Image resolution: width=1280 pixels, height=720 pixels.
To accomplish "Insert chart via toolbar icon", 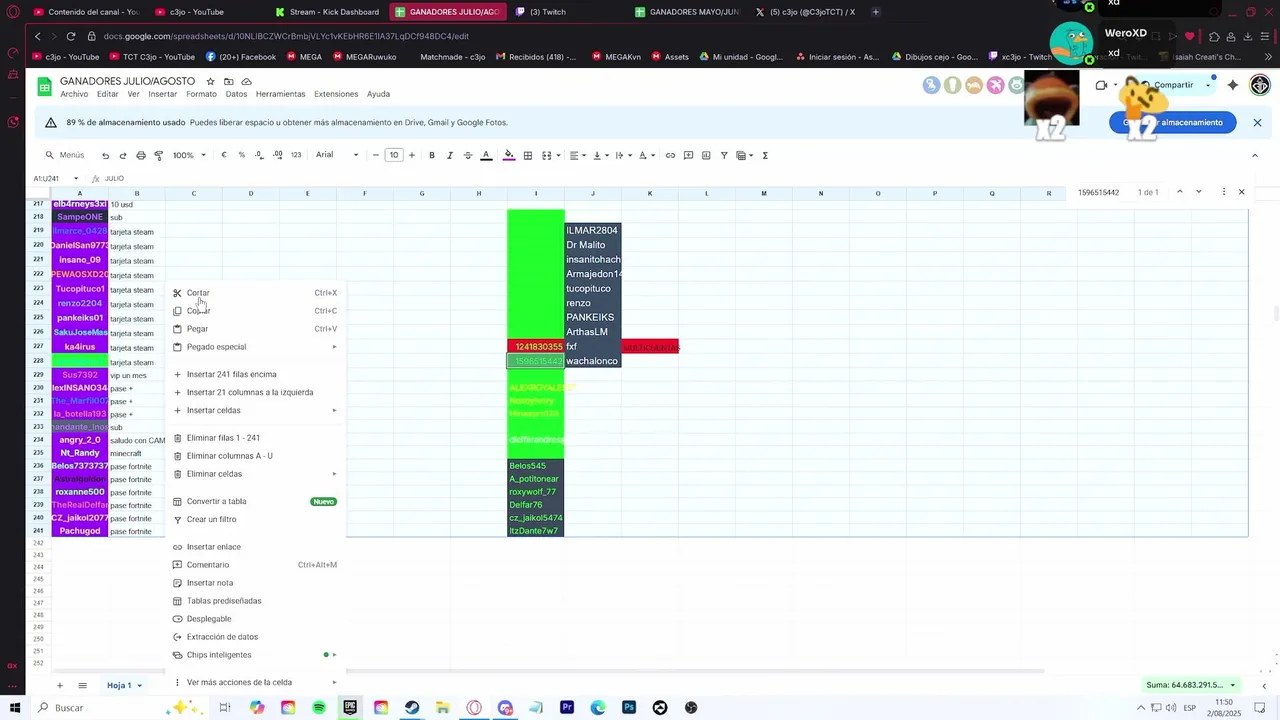I will point(706,155).
